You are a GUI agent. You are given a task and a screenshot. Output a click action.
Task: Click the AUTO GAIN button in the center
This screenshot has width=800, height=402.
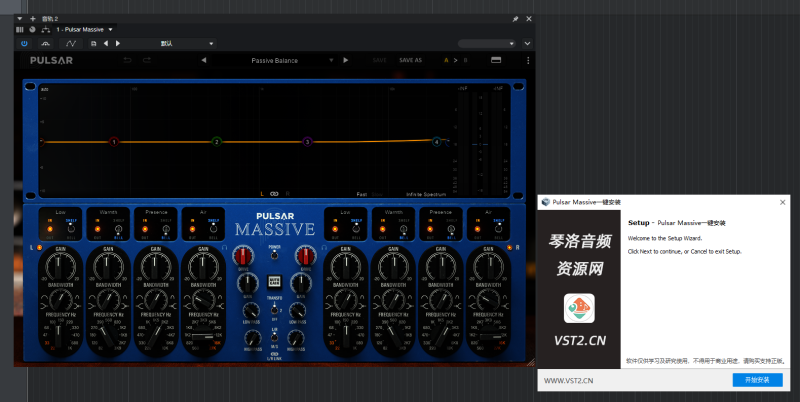pos(275,281)
